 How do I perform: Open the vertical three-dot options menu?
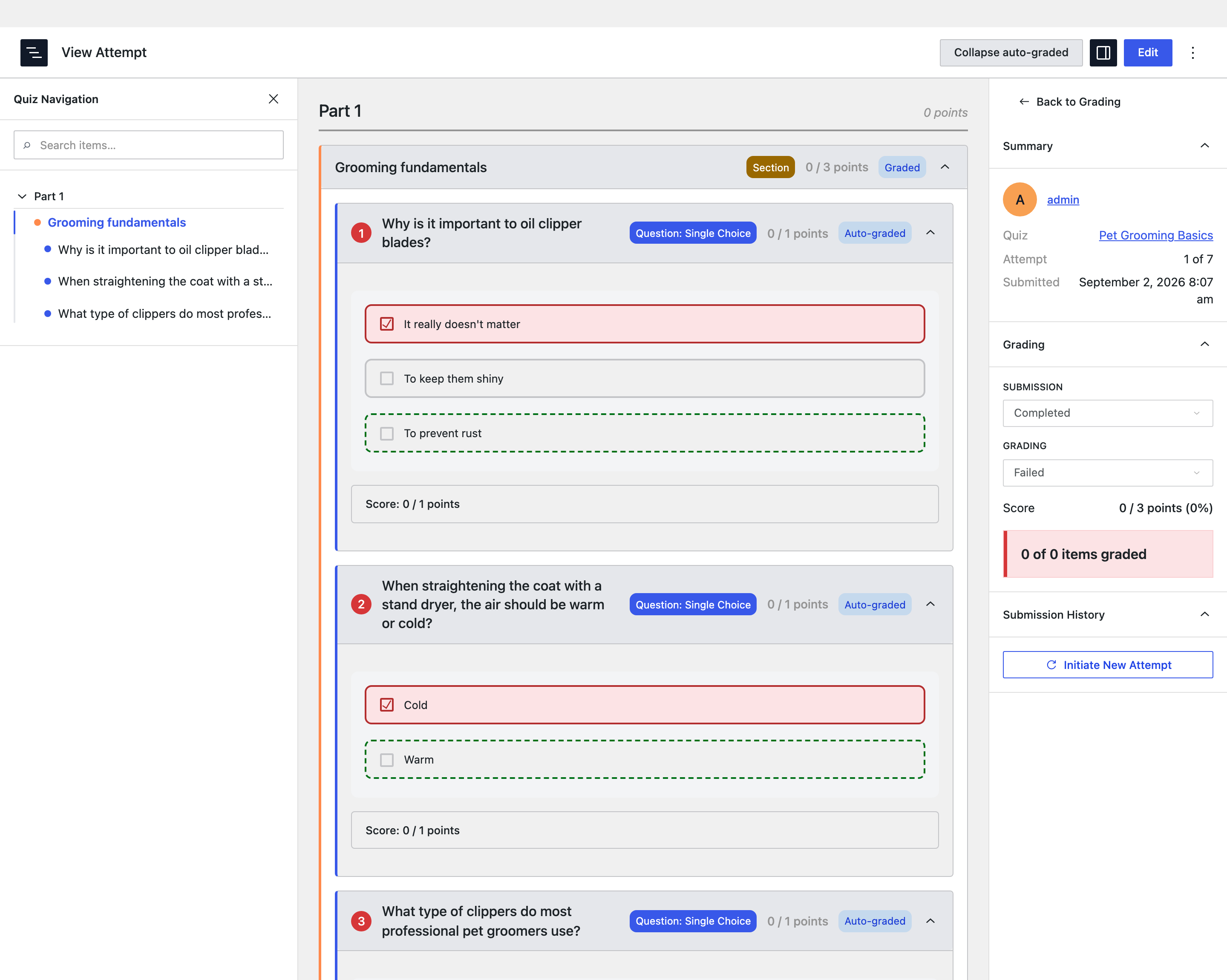click(x=1192, y=52)
